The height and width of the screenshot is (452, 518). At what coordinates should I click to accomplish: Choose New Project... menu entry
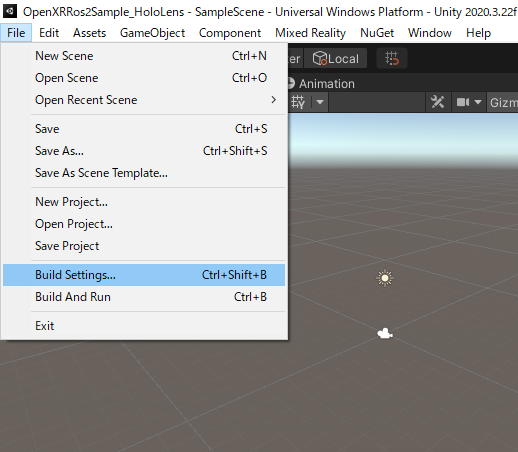tap(144, 202)
